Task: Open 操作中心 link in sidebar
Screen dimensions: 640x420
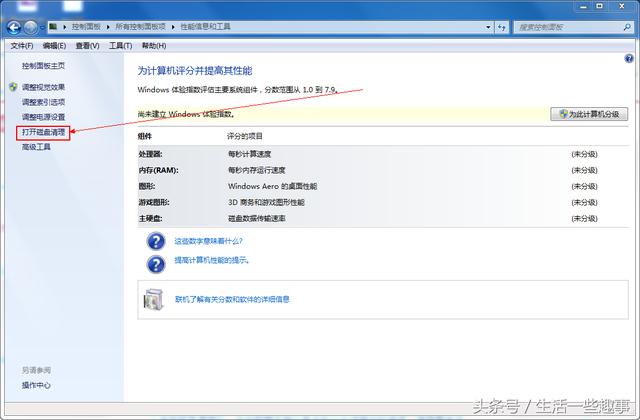Action: click(36, 385)
